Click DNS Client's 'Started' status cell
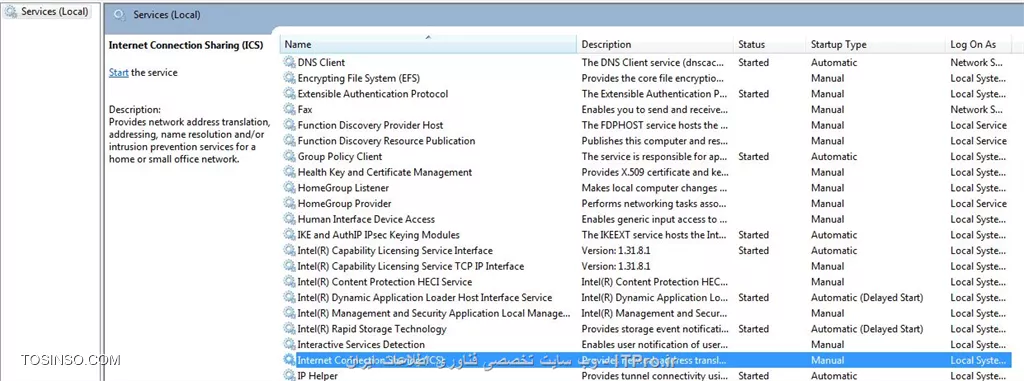The height and width of the screenshot is (381, 1024). [754, 63]
